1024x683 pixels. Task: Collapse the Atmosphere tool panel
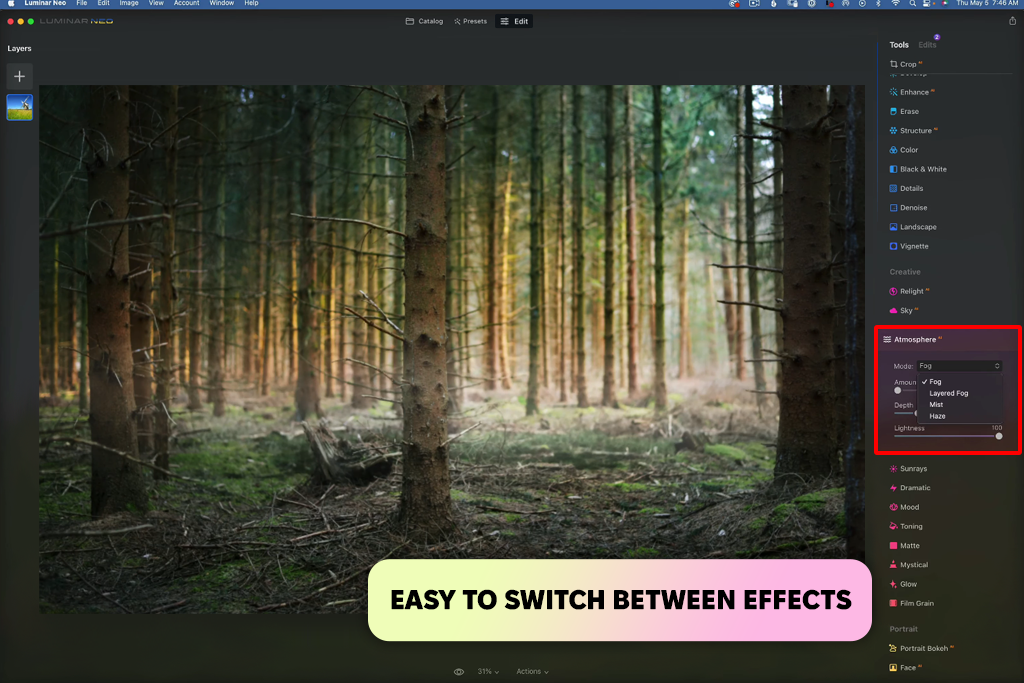tap(912, 340)
